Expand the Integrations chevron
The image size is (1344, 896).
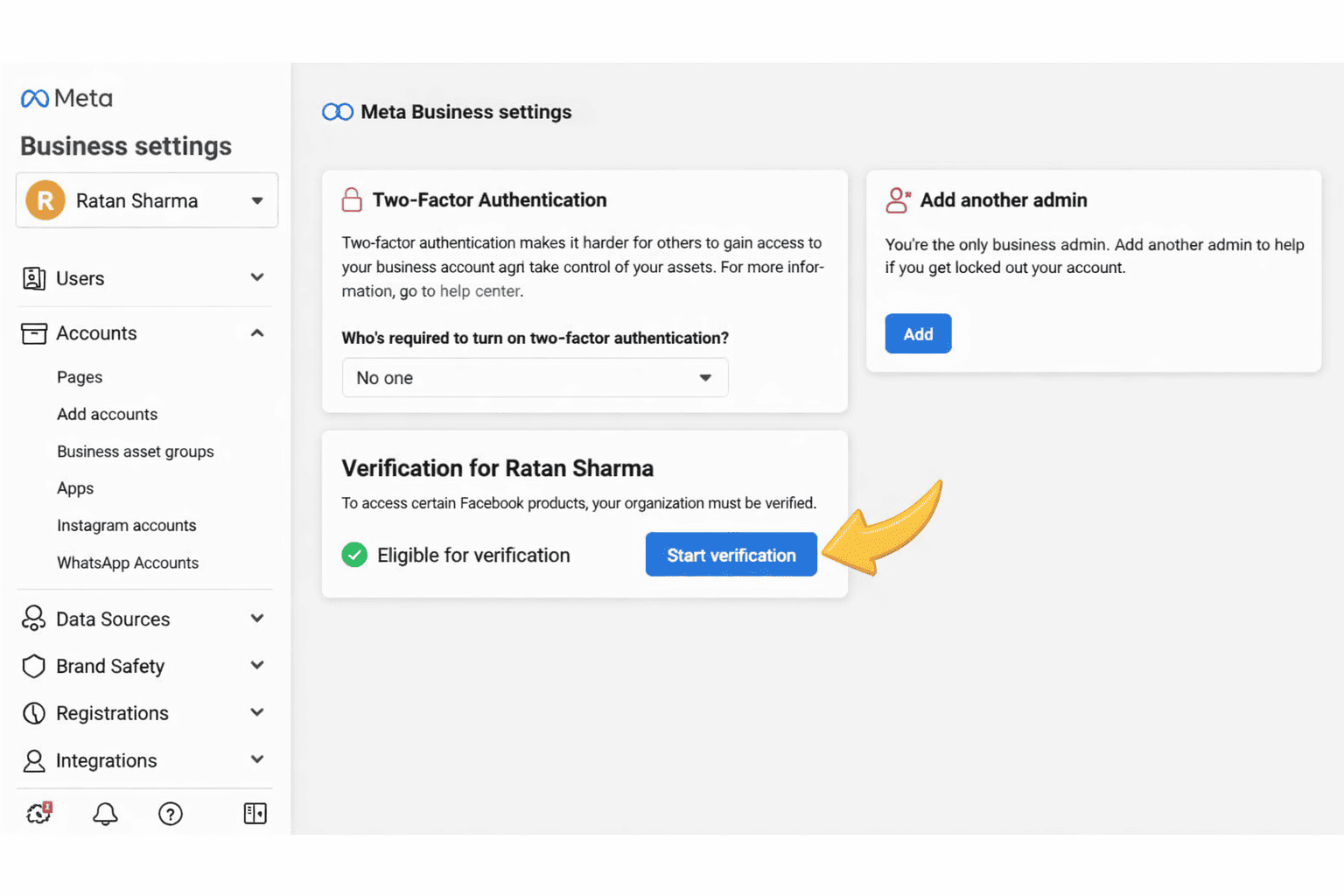tap(257, 759)
